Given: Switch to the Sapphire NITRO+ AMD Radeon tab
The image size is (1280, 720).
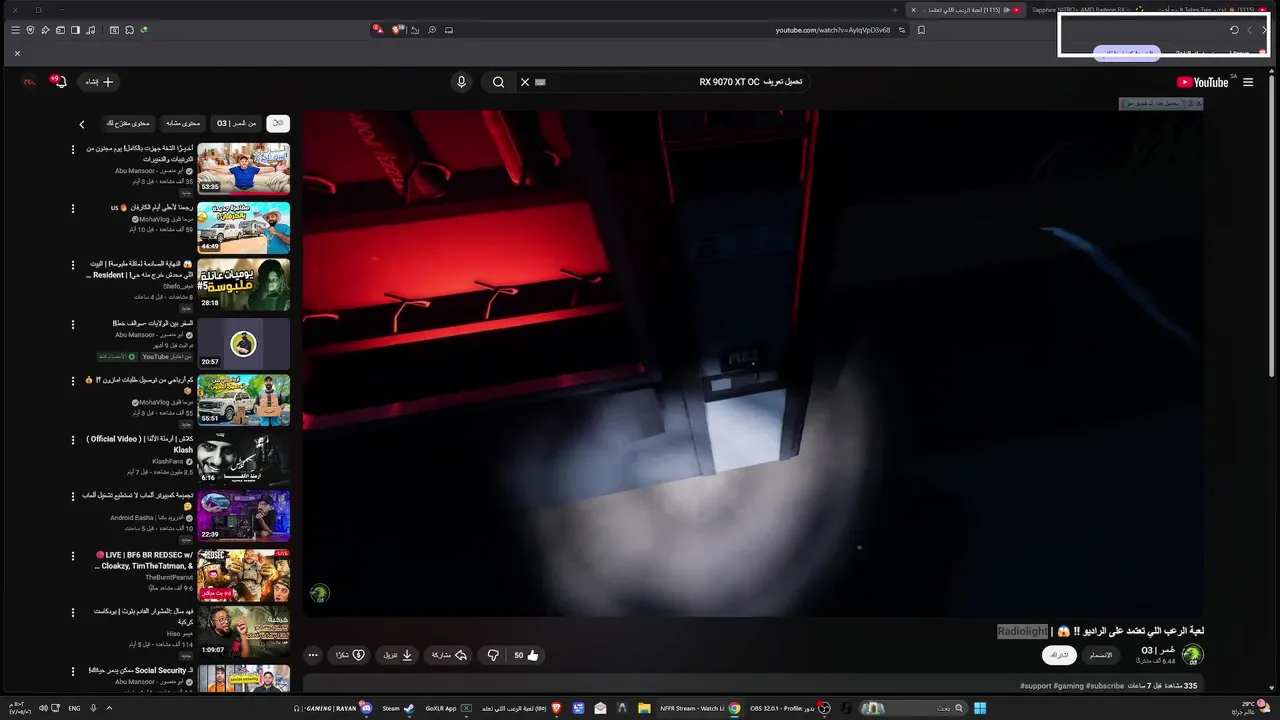Looking at the screenshot, I should tap(1078, 10).
